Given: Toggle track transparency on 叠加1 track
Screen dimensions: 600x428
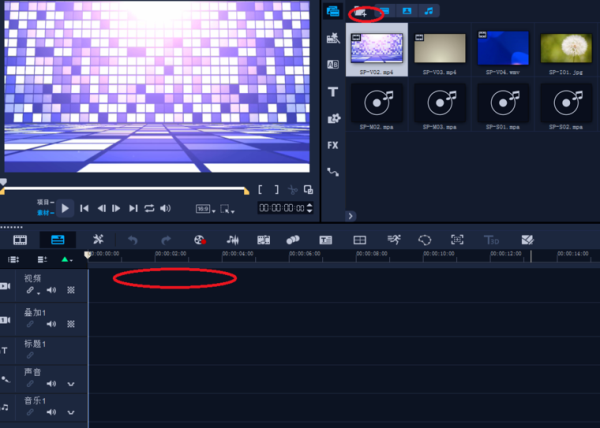Looking at the screenshot, I should point(71,324).
